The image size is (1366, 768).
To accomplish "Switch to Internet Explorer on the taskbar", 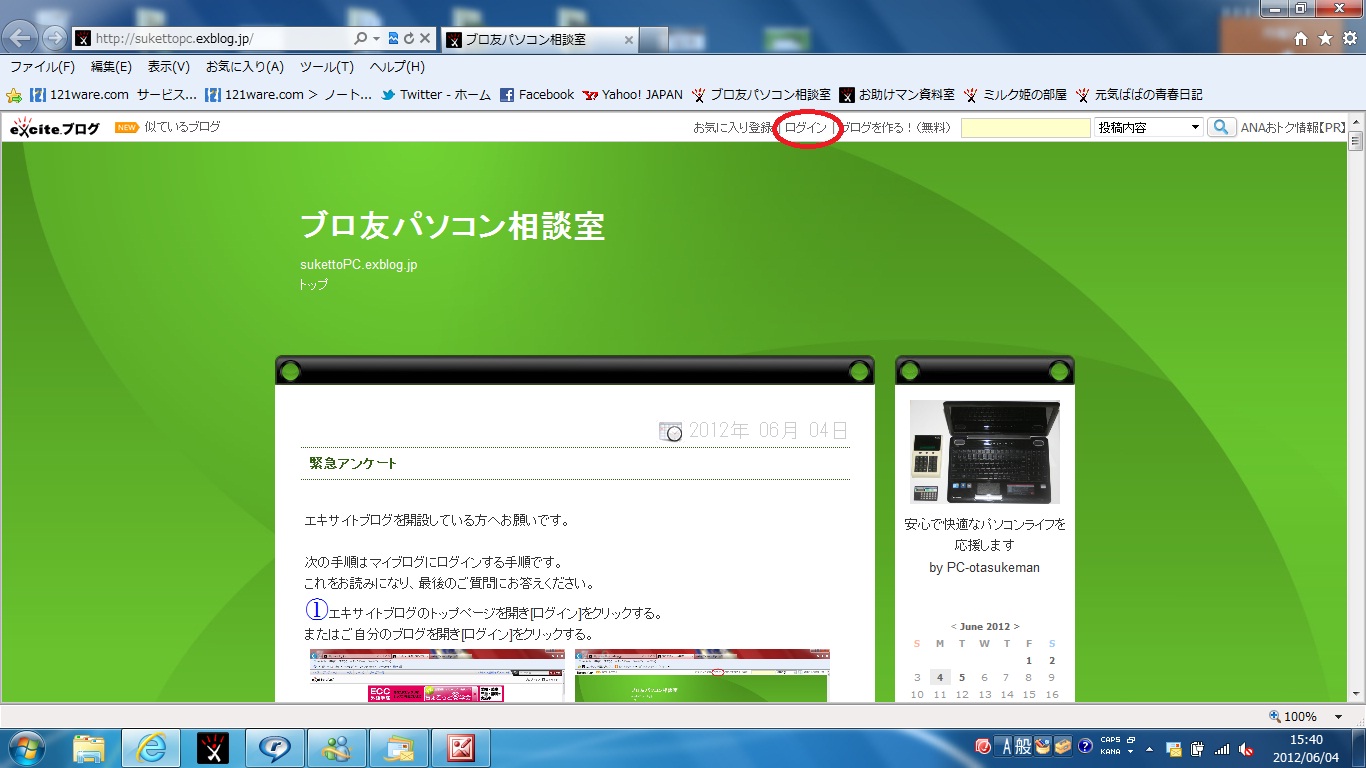I will [151, 747].
